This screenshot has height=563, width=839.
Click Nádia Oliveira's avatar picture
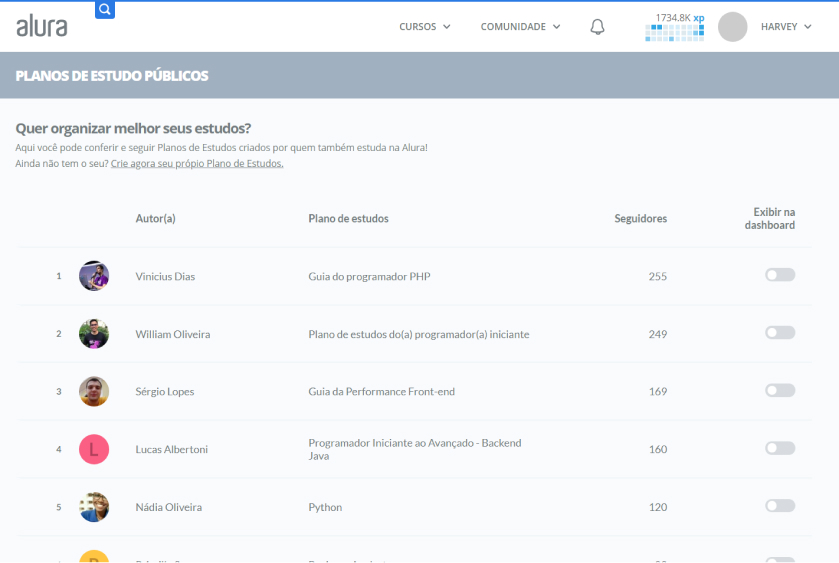click(94, 507)
